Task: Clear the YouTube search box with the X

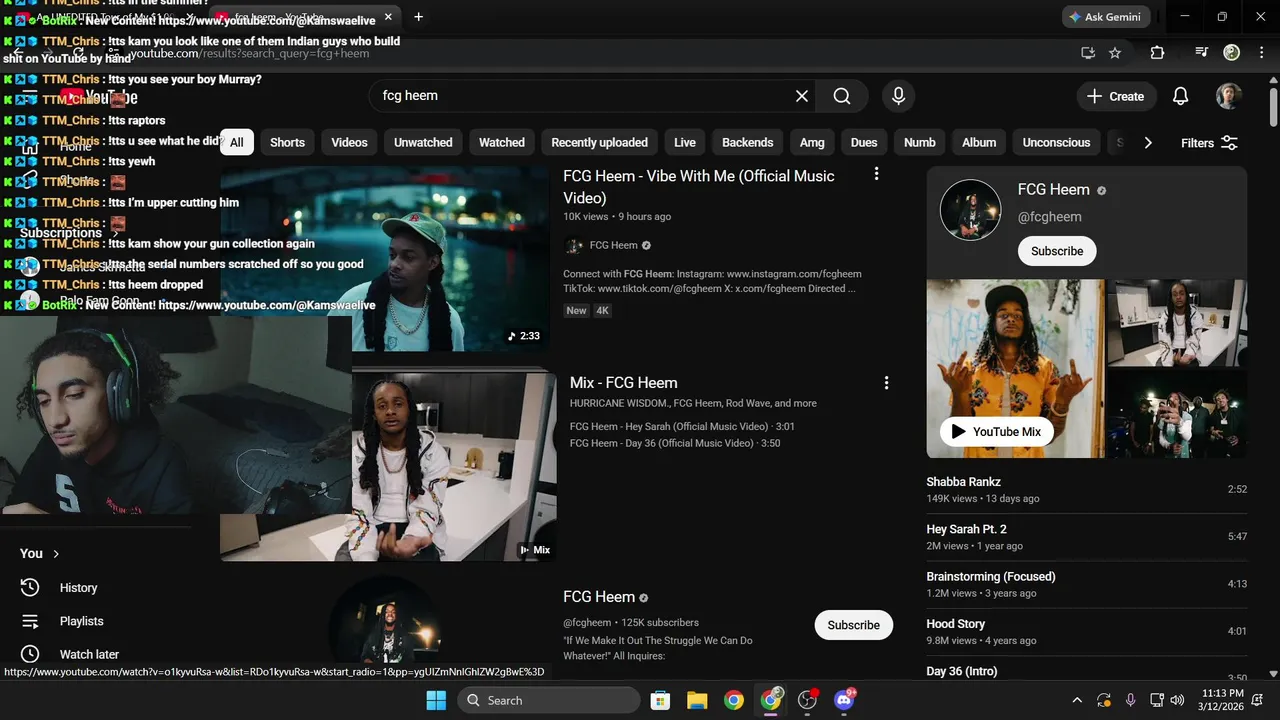Action: coord(801,96)
